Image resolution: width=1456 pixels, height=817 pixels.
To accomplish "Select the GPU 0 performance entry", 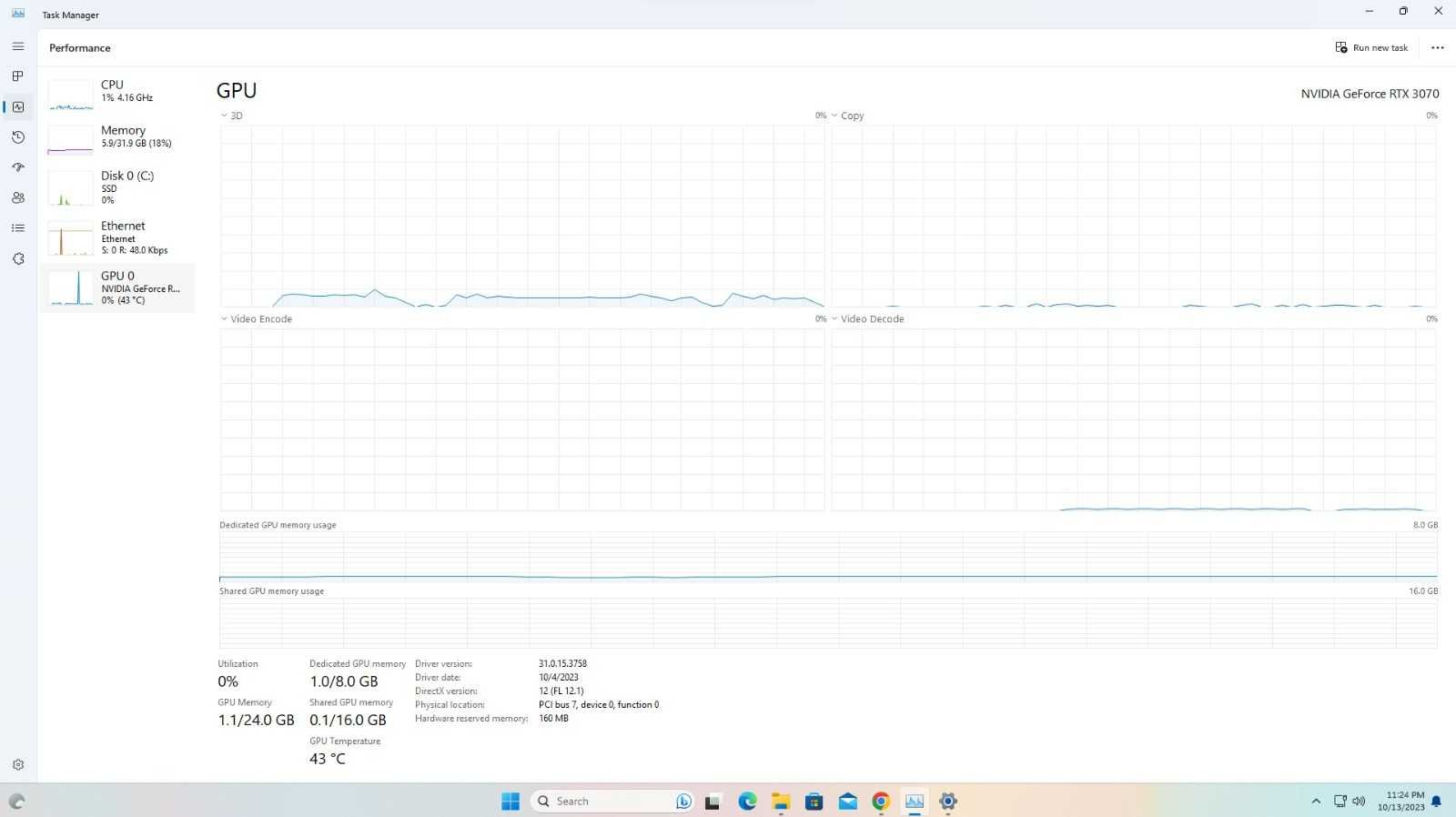I will [x=117, y=287].
